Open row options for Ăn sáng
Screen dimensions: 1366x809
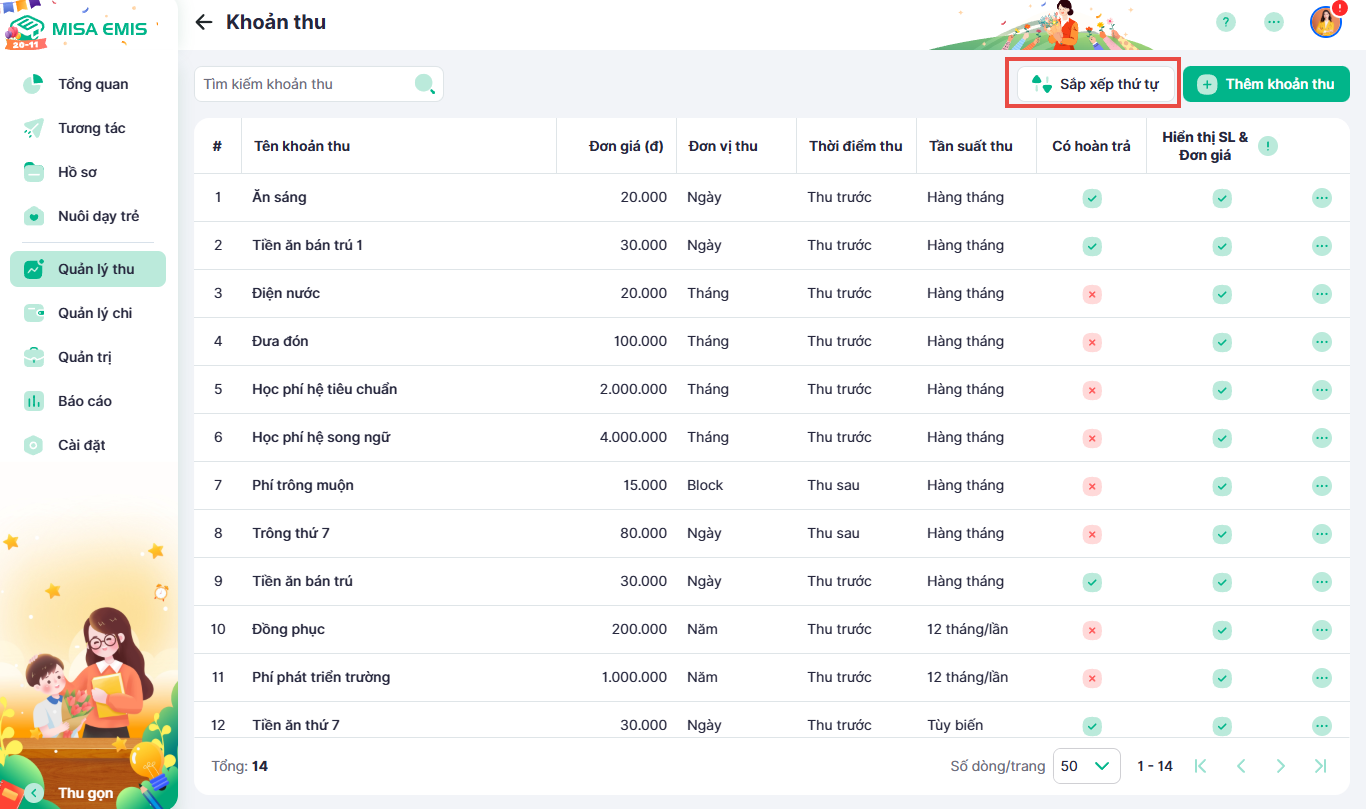[1321, 198]
